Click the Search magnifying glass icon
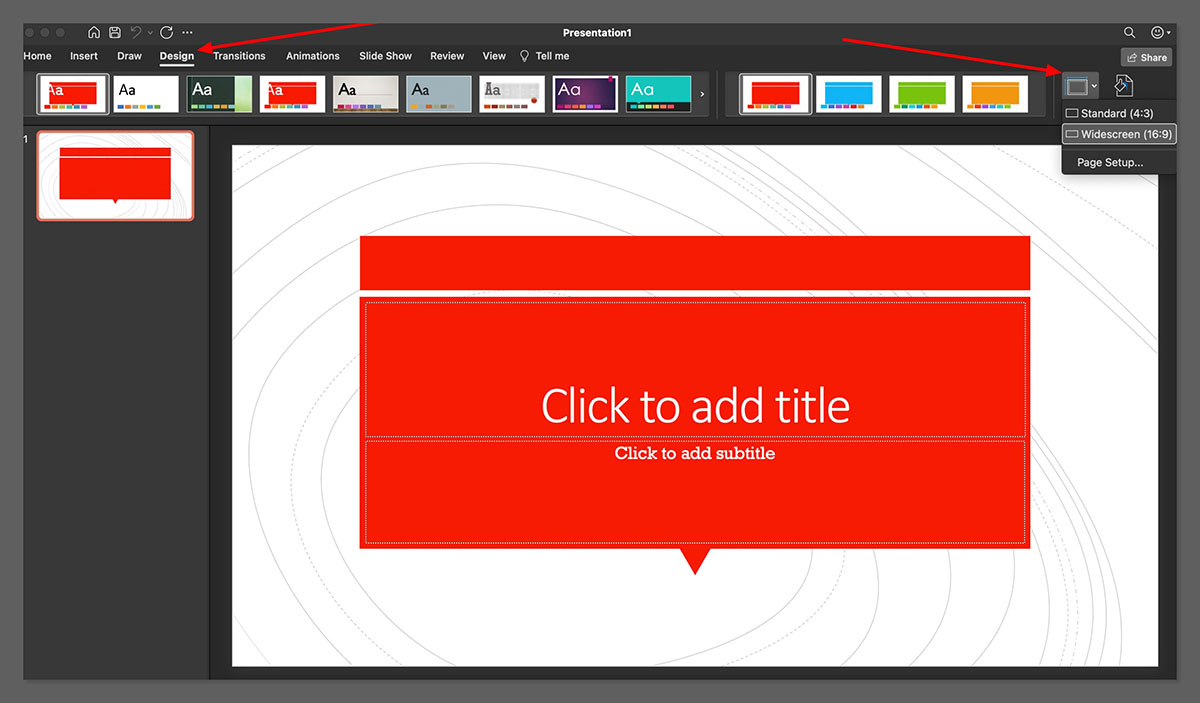Image resolution: width=1200 pixels, height=703 pixels. [x=1129, y=33]
